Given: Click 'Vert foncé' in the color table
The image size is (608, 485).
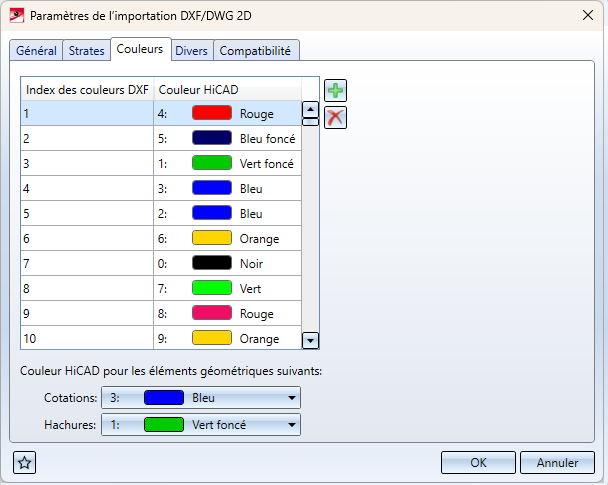Looking at the screenshot, I should [x=267, y=164].
